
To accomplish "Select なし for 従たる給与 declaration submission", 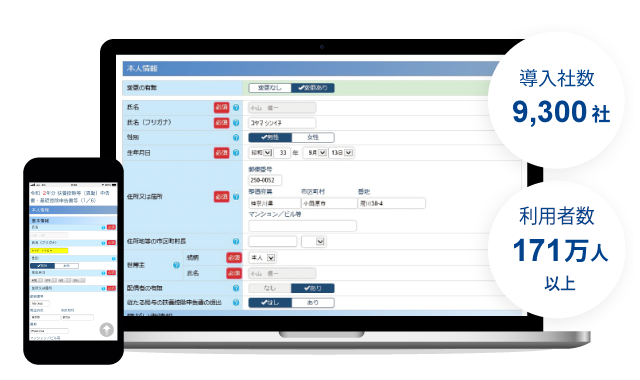I will [270, 302].
